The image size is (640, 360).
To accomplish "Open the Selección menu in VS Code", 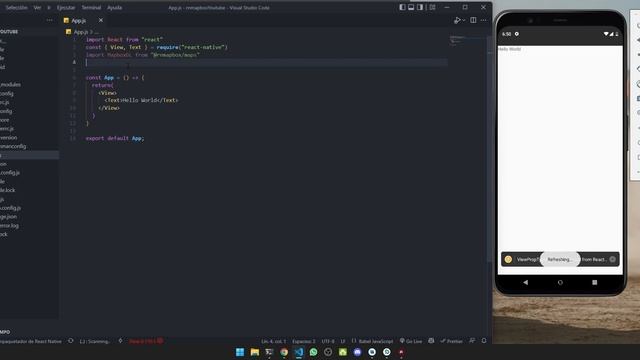I will pos(16,7).
